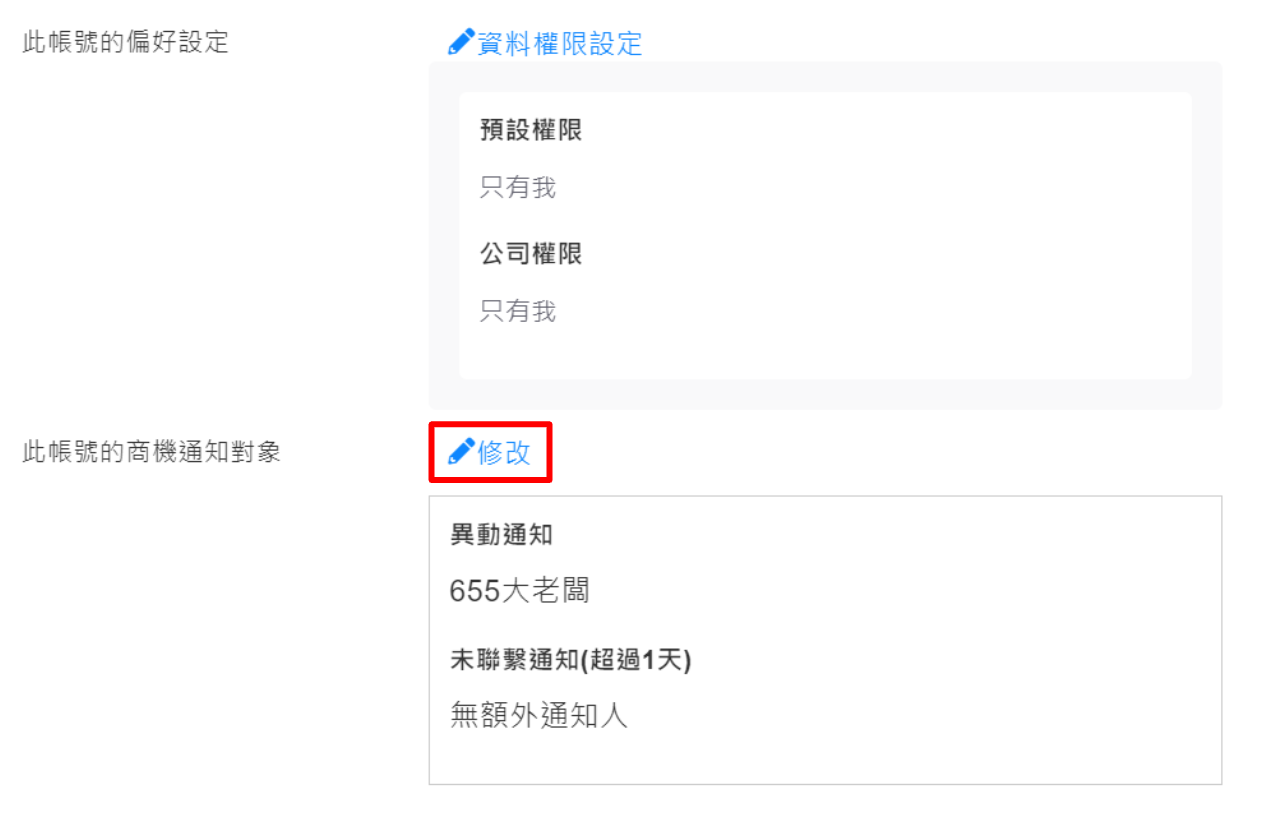This screenshot has width=1264, height=814.
Task: Click the 655大老闆 recipient entry
Action: [519, 591]
